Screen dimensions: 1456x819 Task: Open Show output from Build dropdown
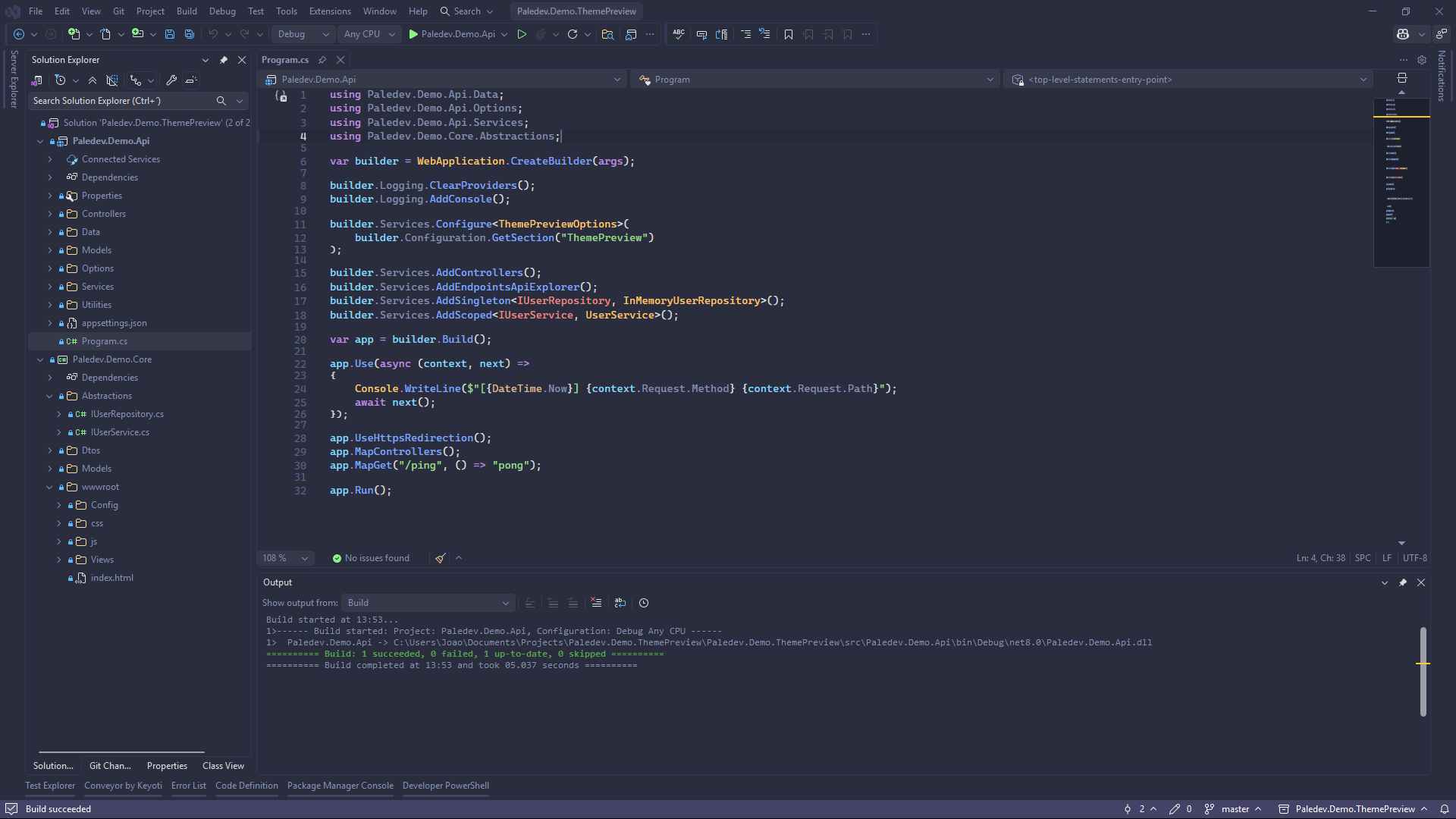tap(428, 603)
